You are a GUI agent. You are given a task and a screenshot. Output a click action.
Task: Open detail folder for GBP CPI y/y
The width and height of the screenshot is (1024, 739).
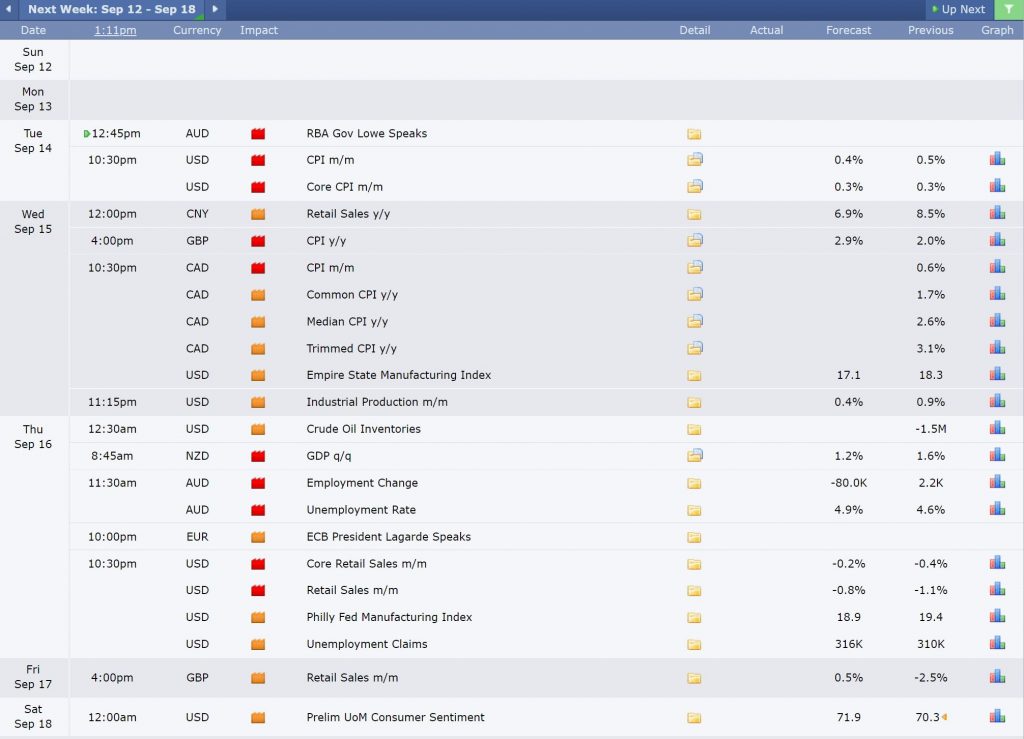[694, 241]
